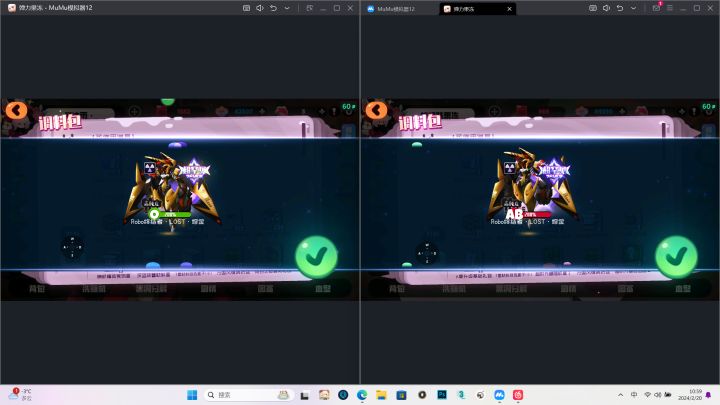Open notification bell in system tray
Image resolution: width=720 pixels, height=405 pixels.
709,395
